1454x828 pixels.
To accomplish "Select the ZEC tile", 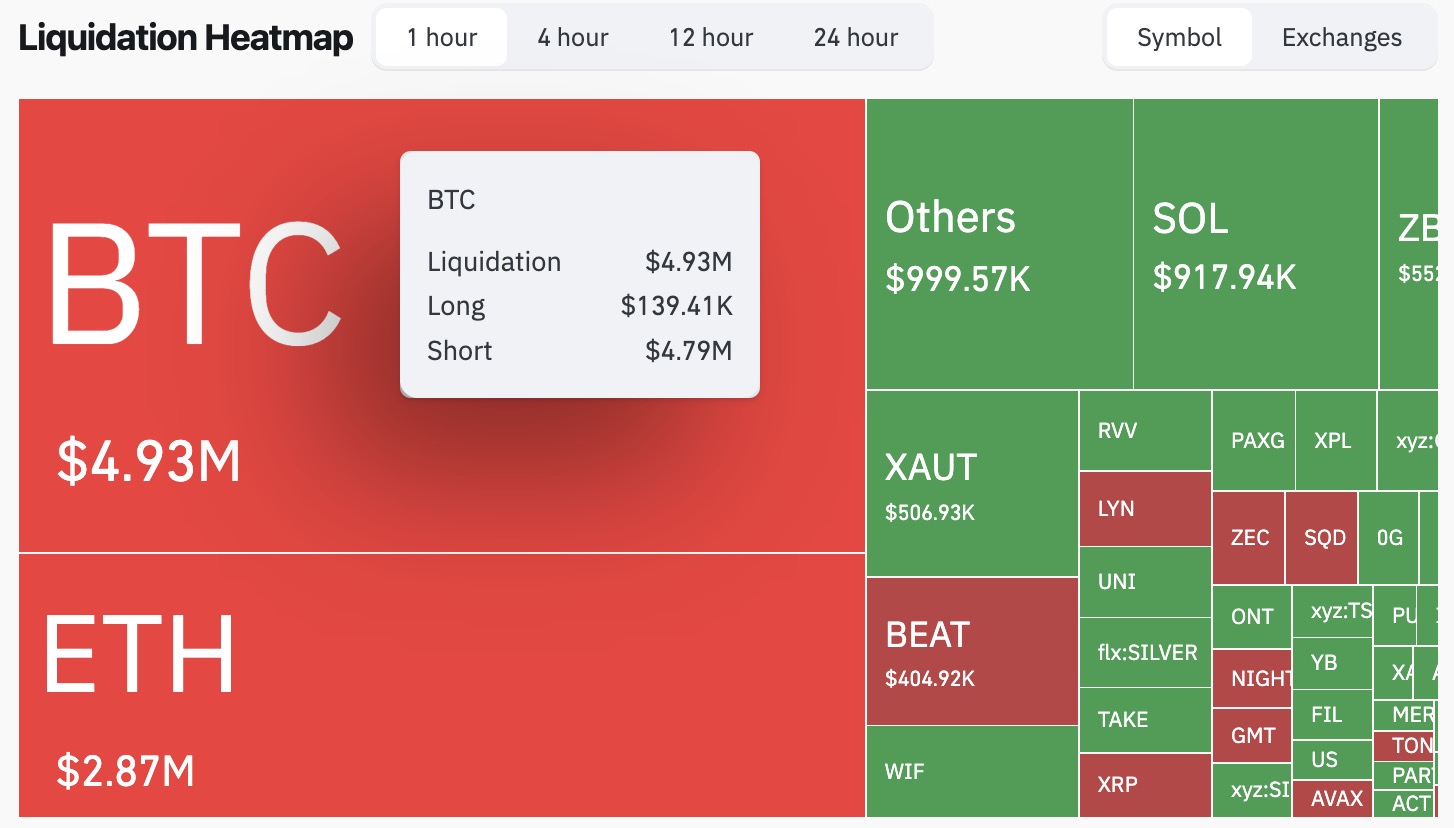I will (x=1249, y=538).
